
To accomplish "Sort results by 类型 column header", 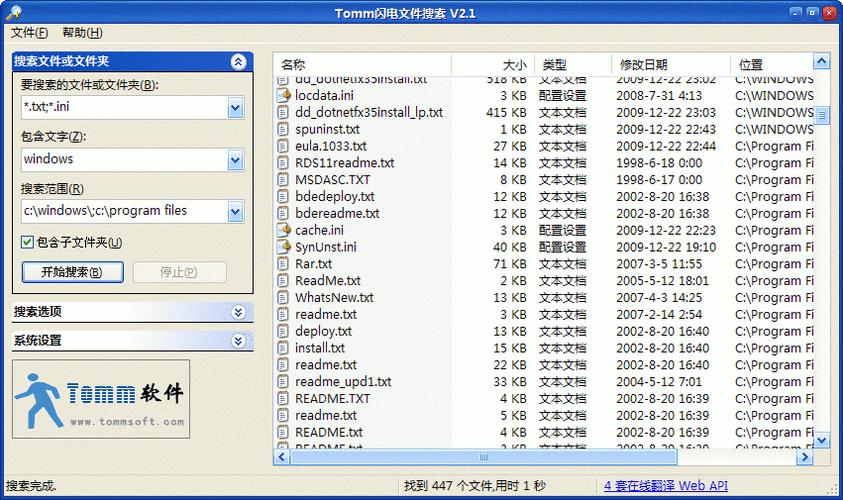I will [573, 65].
